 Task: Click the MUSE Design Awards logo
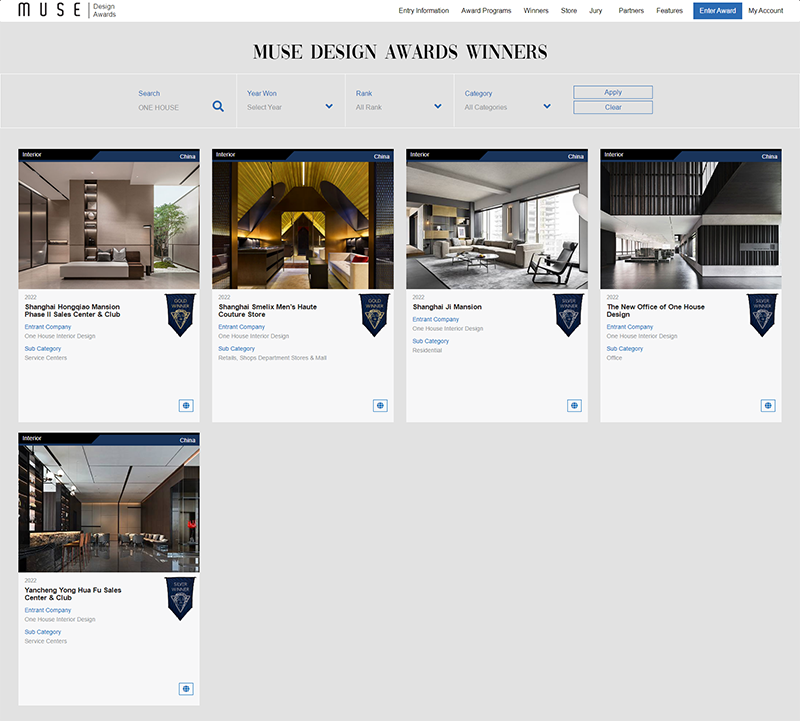tap(66, 10)
